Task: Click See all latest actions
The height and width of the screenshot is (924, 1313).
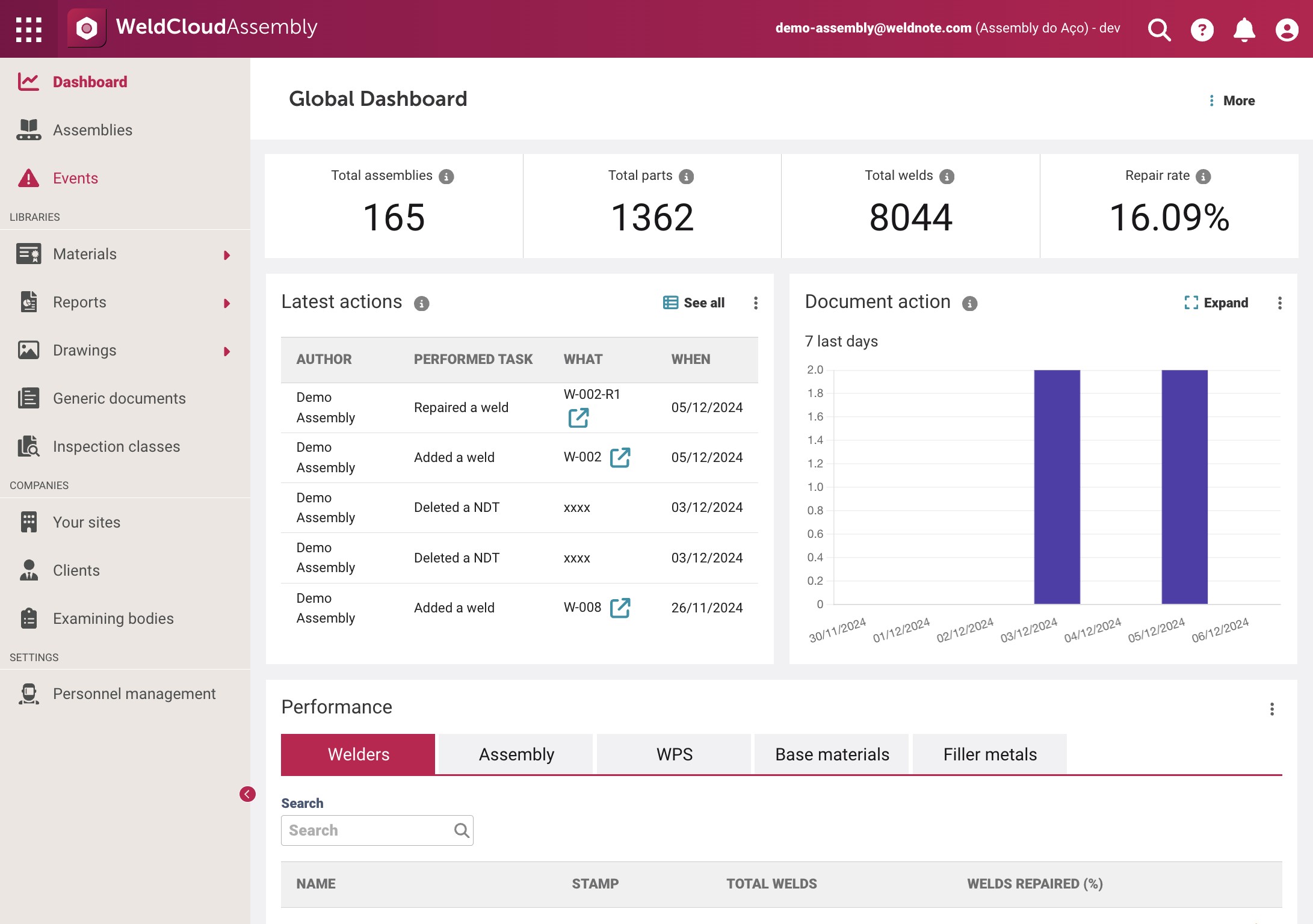Action: 694,303
